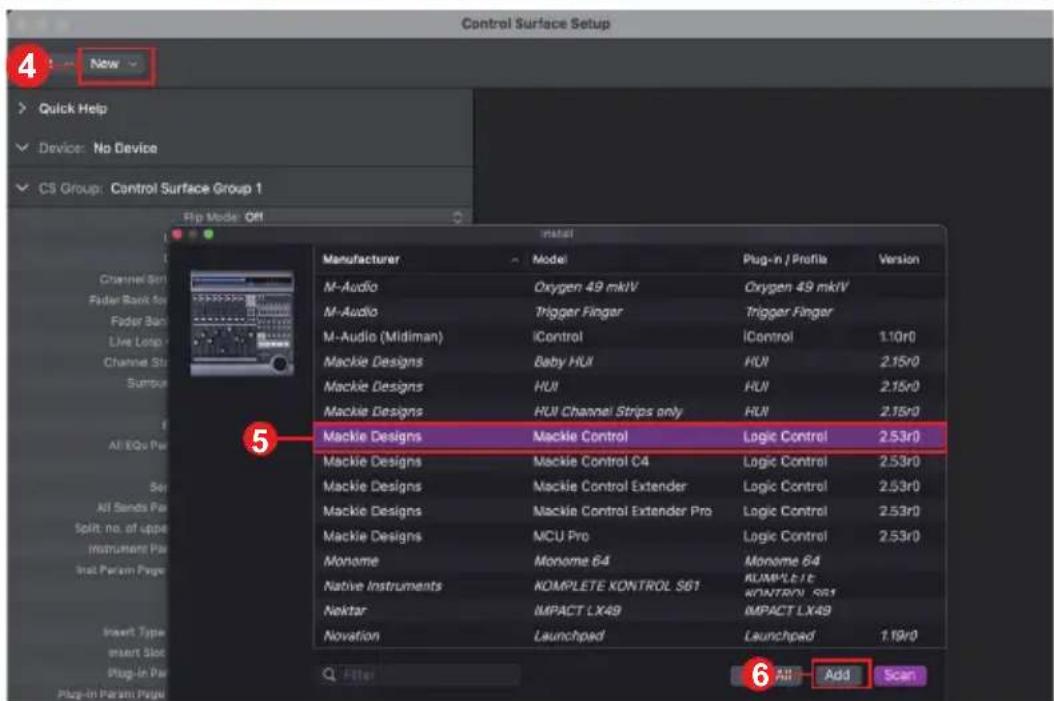1054x701 pixels.
Task: Click the Add button
Action: click(x=838, y=675)
